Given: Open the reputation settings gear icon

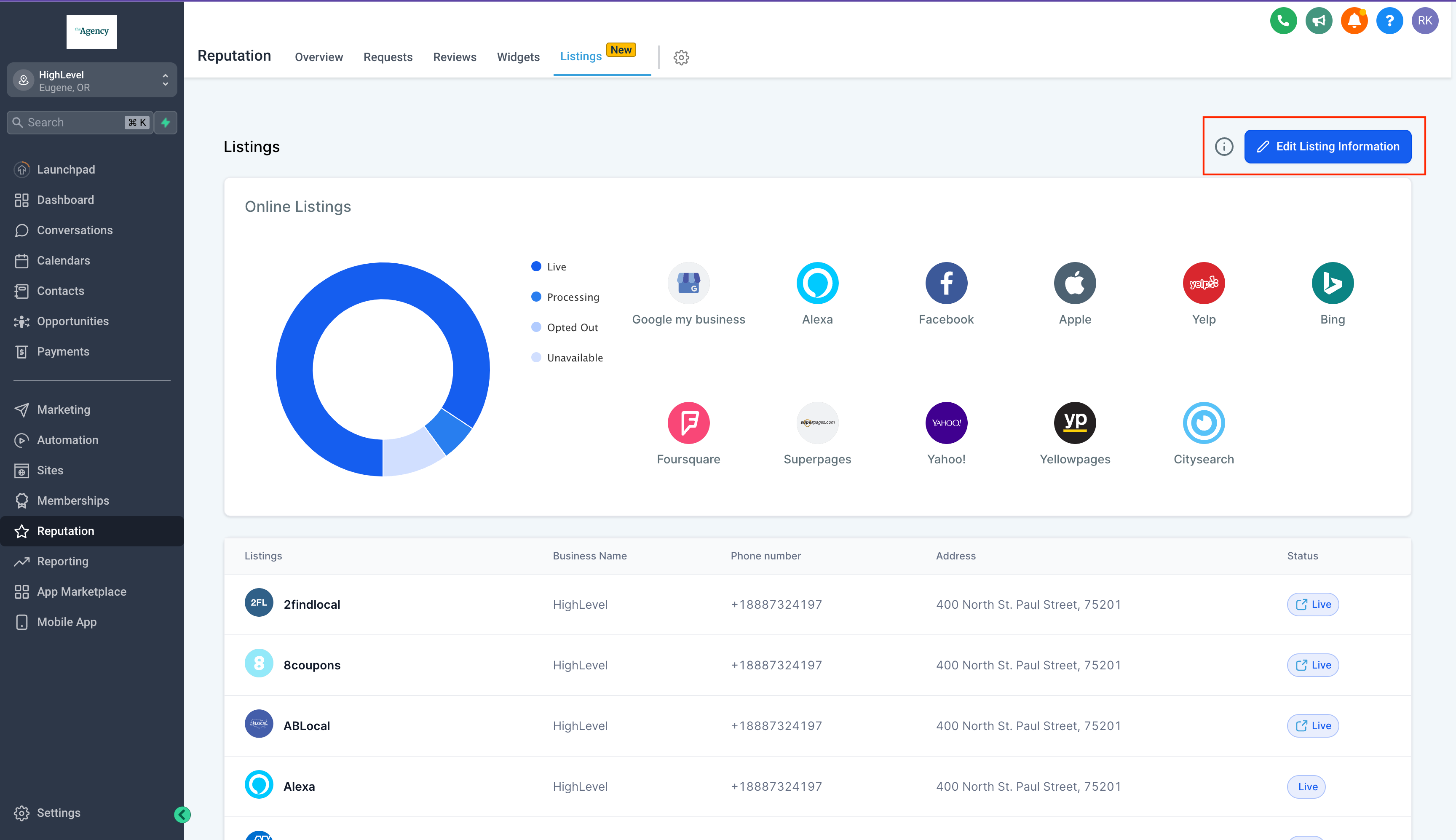Looking at the screenshot, I should pyautogui.click(x=681, y=57).
